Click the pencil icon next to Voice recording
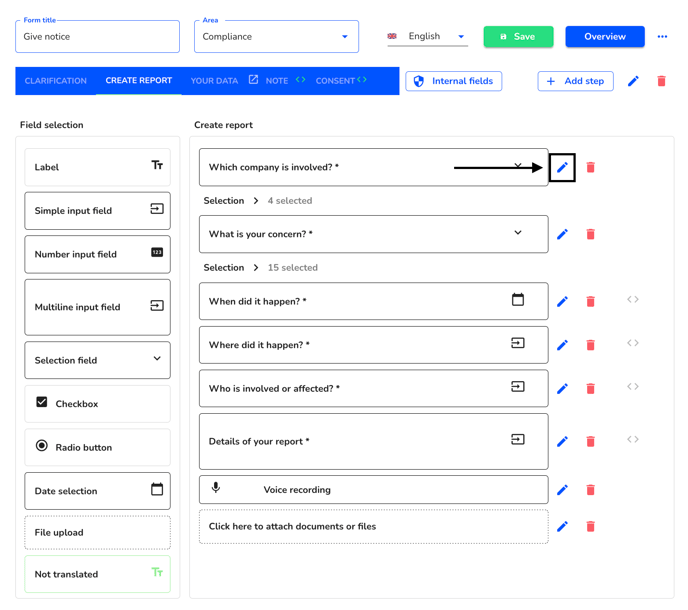The height and width of the screenshot is (610, 688). pyautogui.click(x=562, y=490)
